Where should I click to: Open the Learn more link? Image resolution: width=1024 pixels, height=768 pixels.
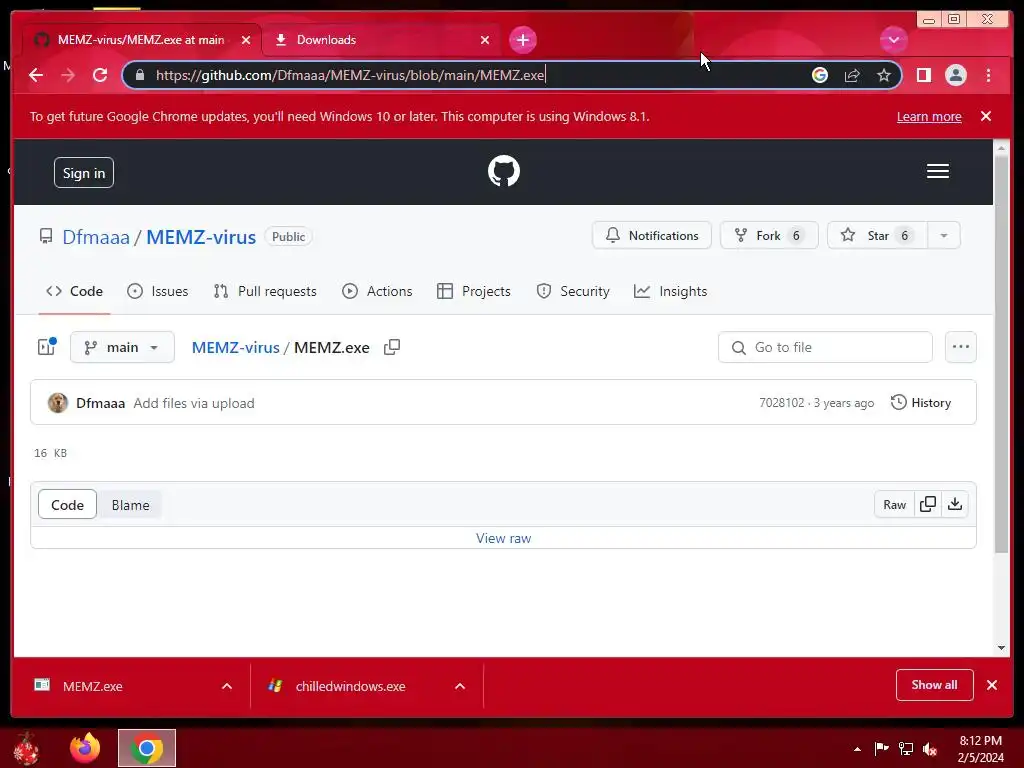click(x=929, y=116)
